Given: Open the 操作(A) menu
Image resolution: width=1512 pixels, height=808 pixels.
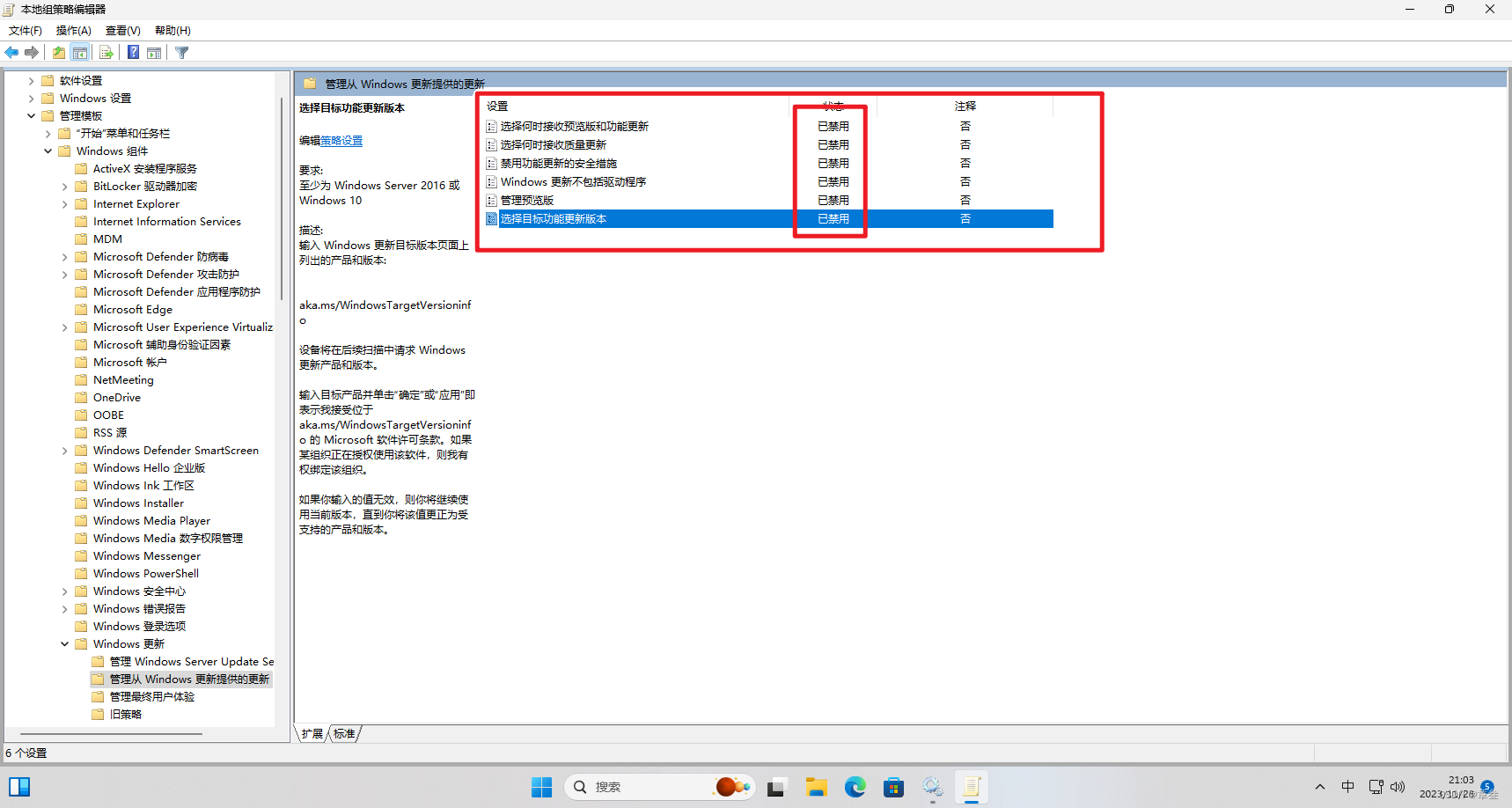Looking at the screenshot, I should coord(74,31).
